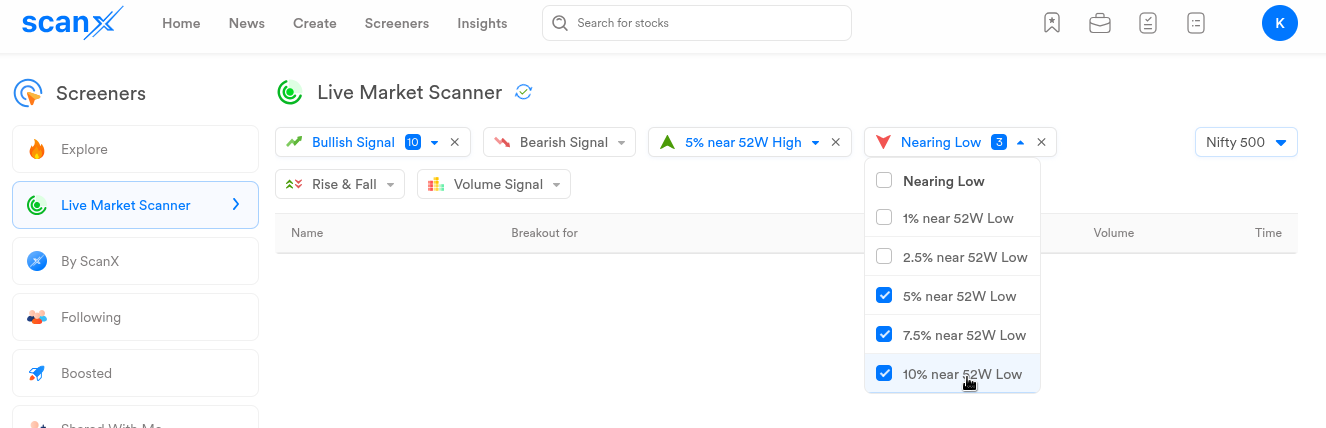The height and width of the screenshot is (428, 1326).
Task: Check the 1% near 52W Low option
Action: click(x=884, y=218)
